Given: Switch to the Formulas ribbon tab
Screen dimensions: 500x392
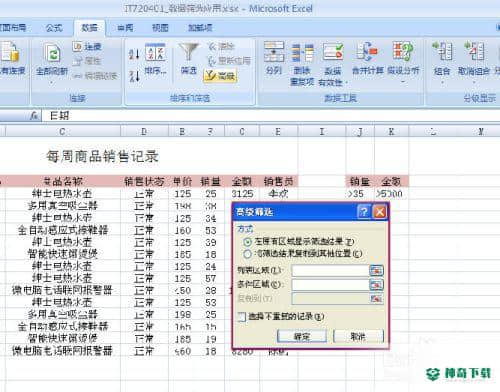Looking at the screenshot, I should point(54,28).
